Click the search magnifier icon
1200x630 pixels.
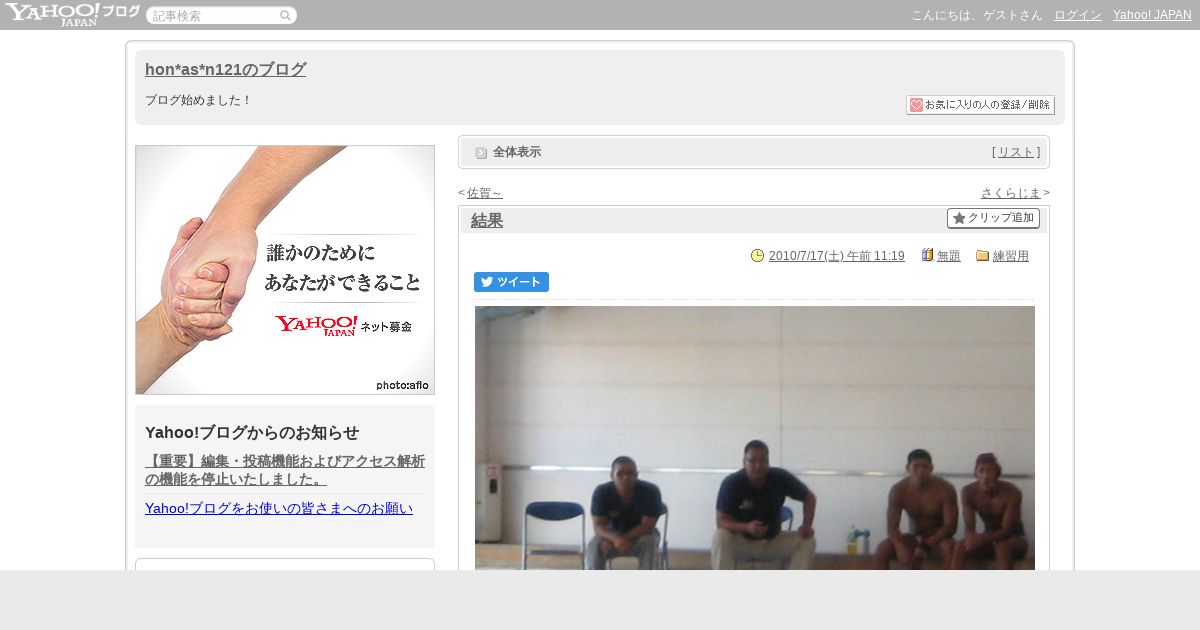(x=285, y=16)
